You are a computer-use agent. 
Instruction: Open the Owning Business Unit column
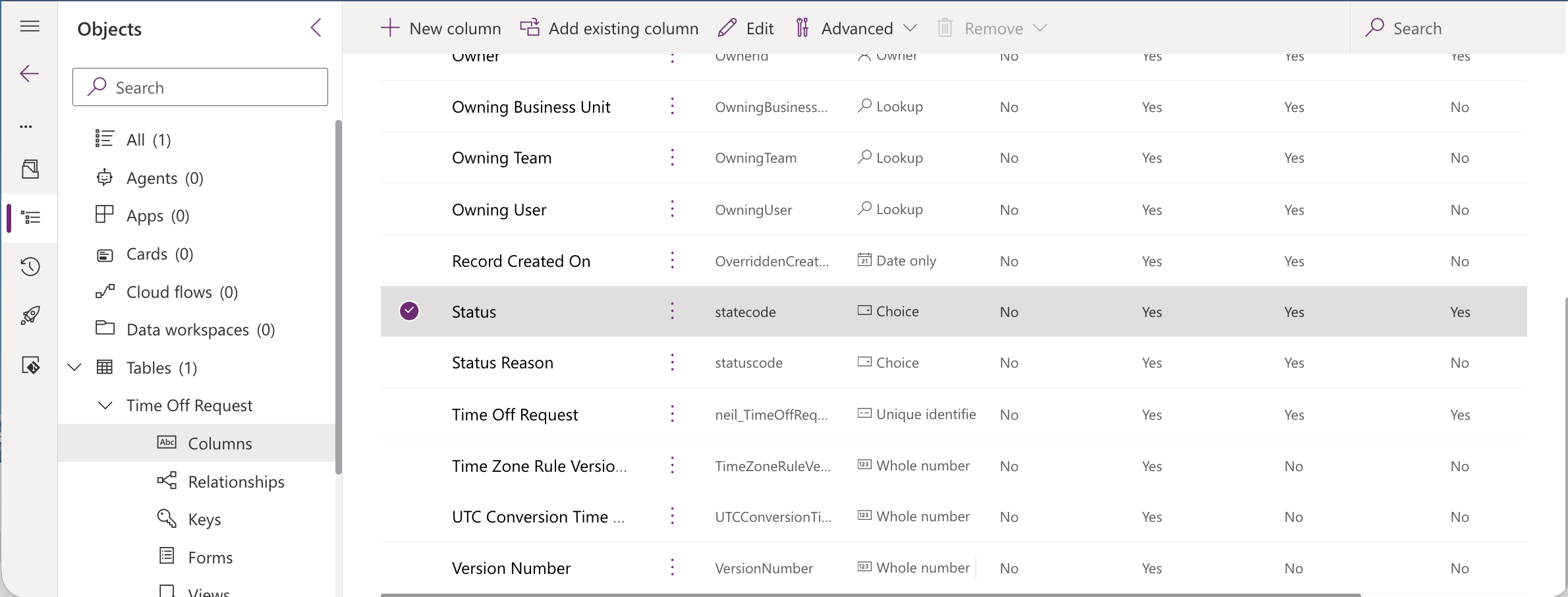[531, 107]
